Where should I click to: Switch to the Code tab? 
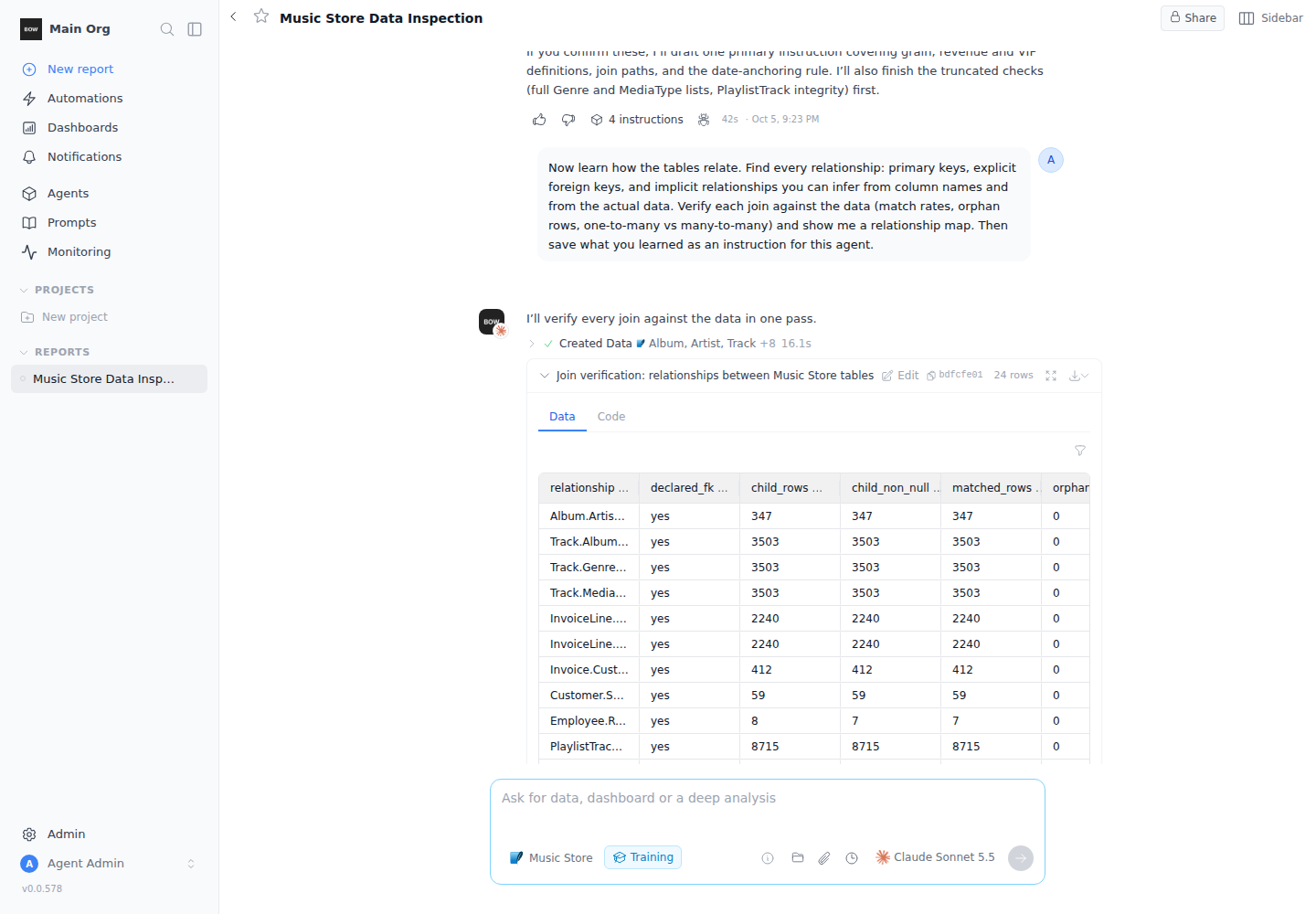(611, 417)
